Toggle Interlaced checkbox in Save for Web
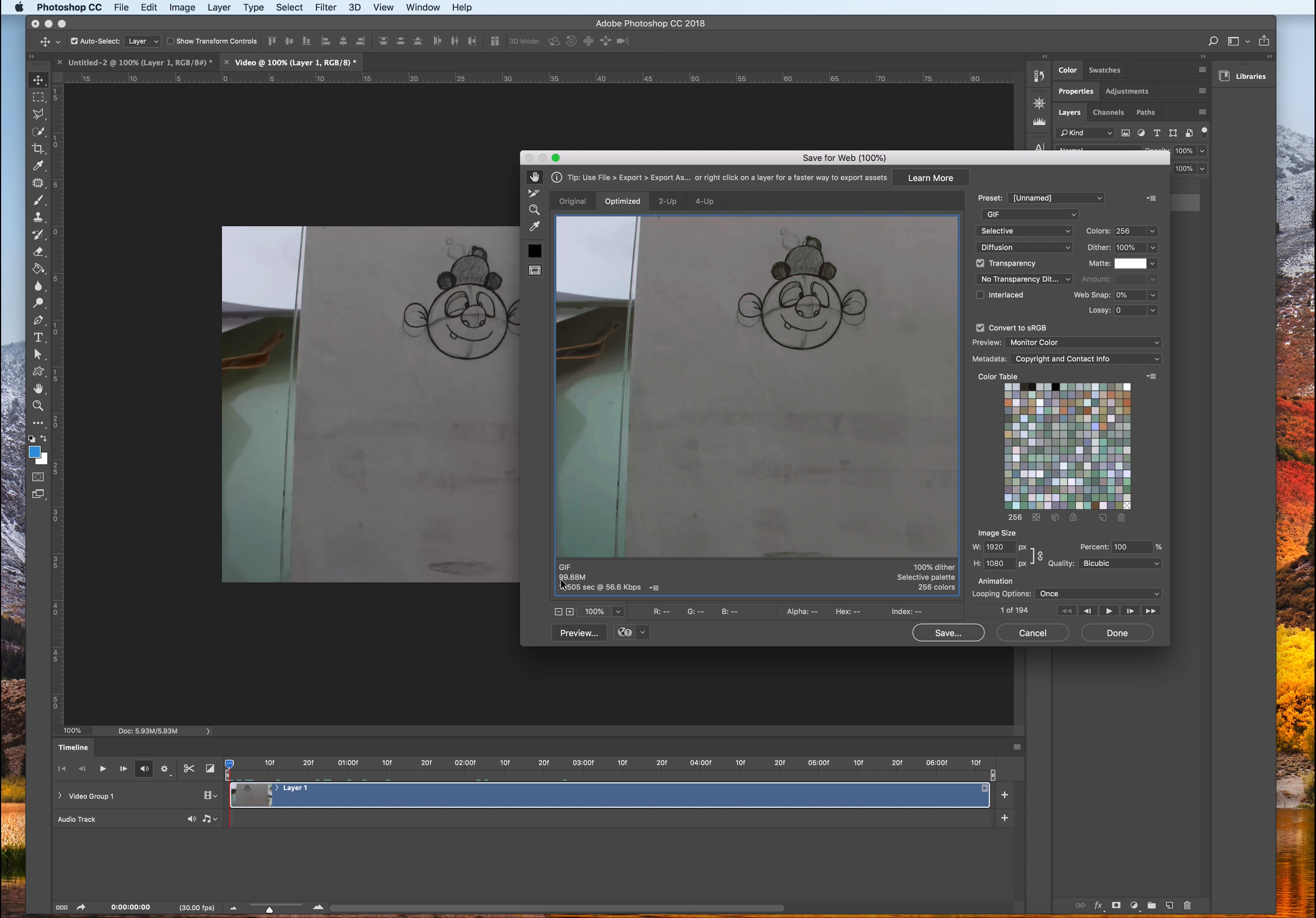 tap(980, 294)
